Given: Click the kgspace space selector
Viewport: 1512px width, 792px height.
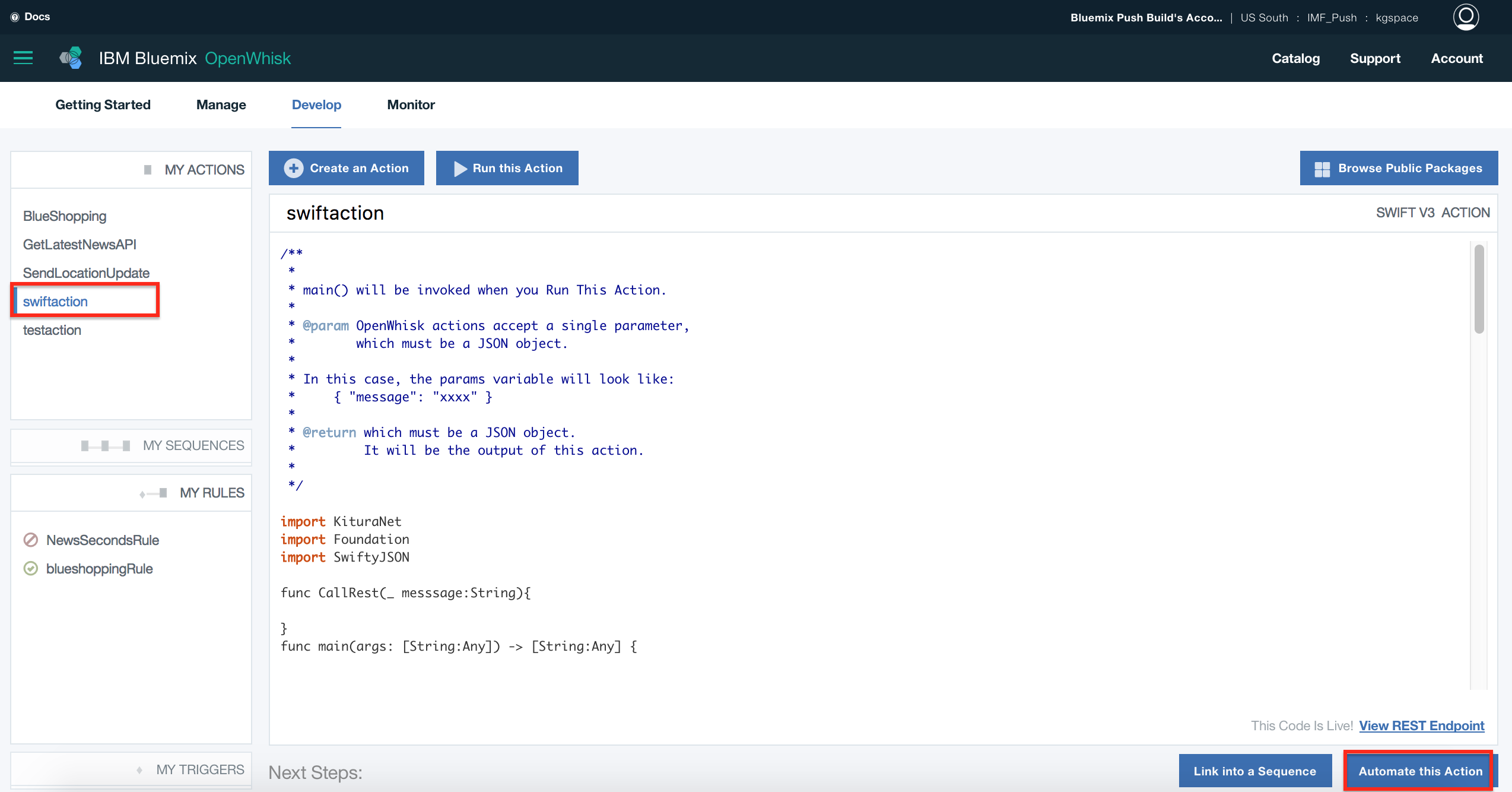Looking at the screenshot, I should (1397, 18).
